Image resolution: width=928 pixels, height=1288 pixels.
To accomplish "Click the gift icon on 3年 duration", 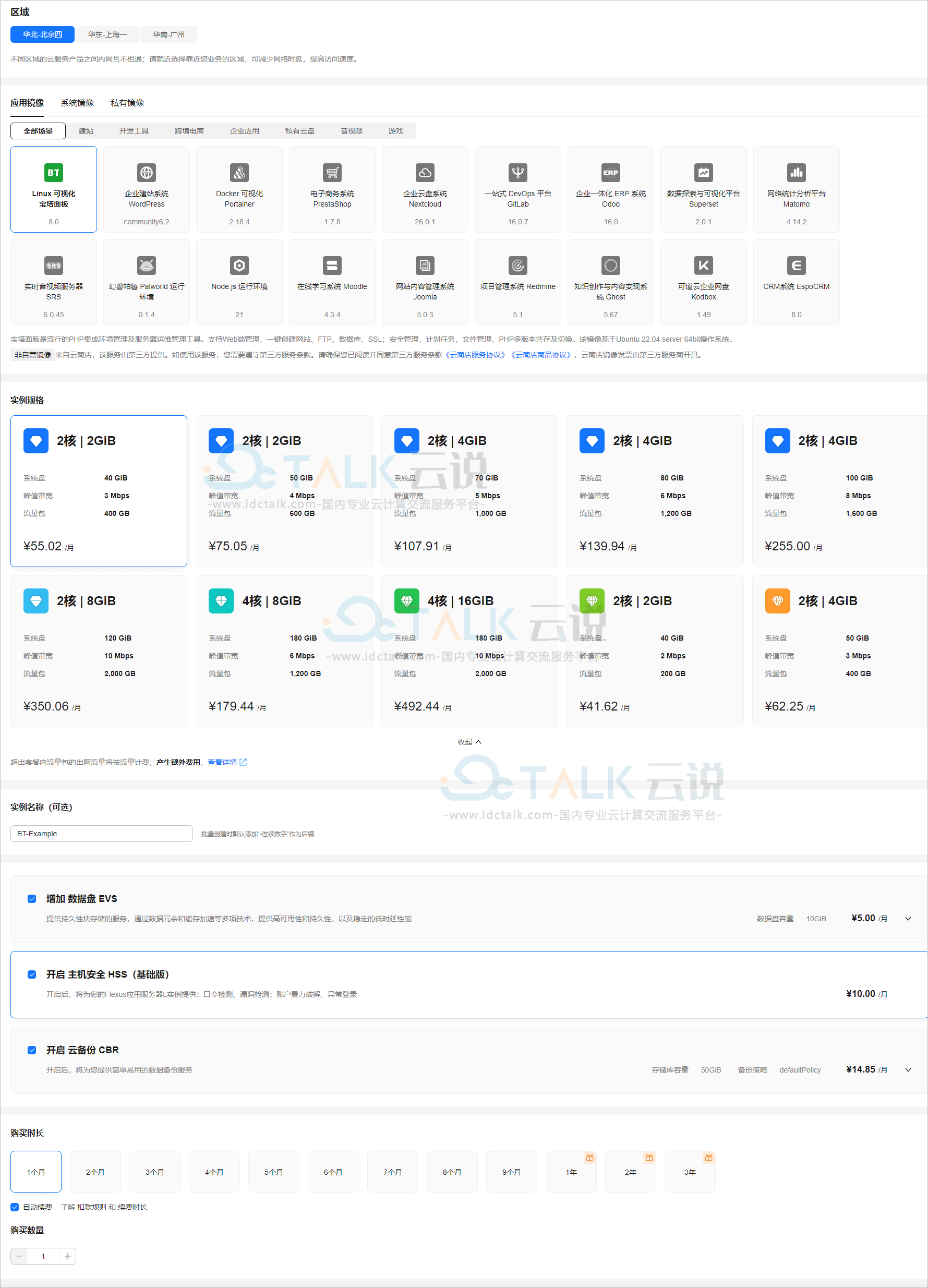I will 709,1158.
